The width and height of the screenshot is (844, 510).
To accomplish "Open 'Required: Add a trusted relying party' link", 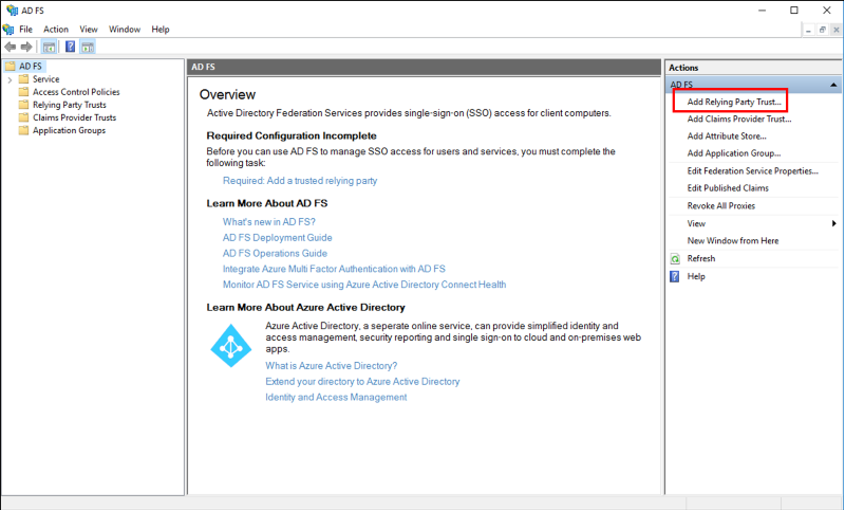I will click(x=300, y=181).
